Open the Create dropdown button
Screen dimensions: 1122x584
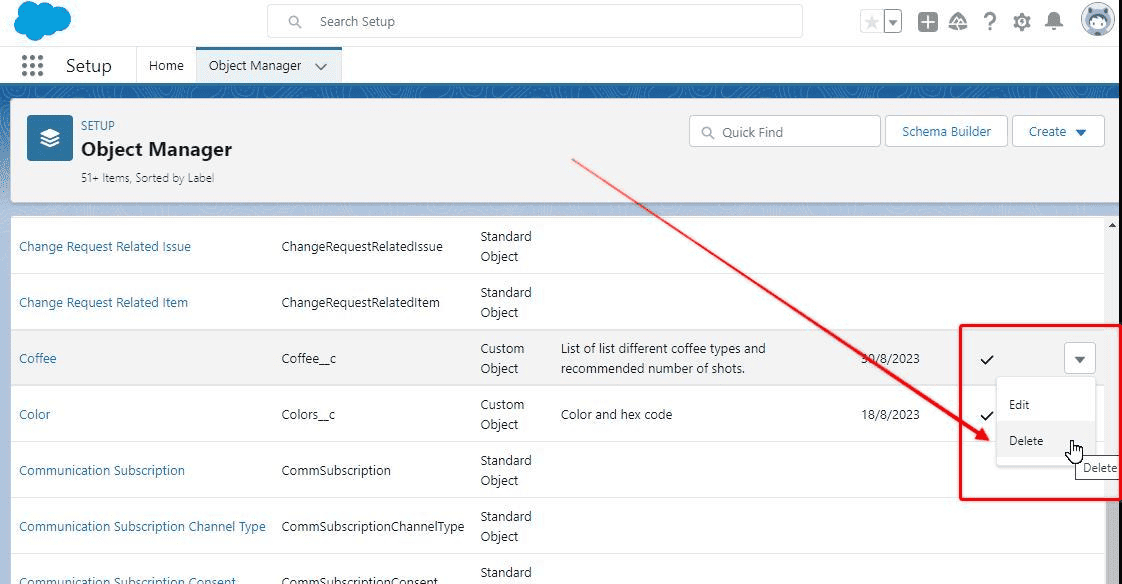pos(1058,132)
